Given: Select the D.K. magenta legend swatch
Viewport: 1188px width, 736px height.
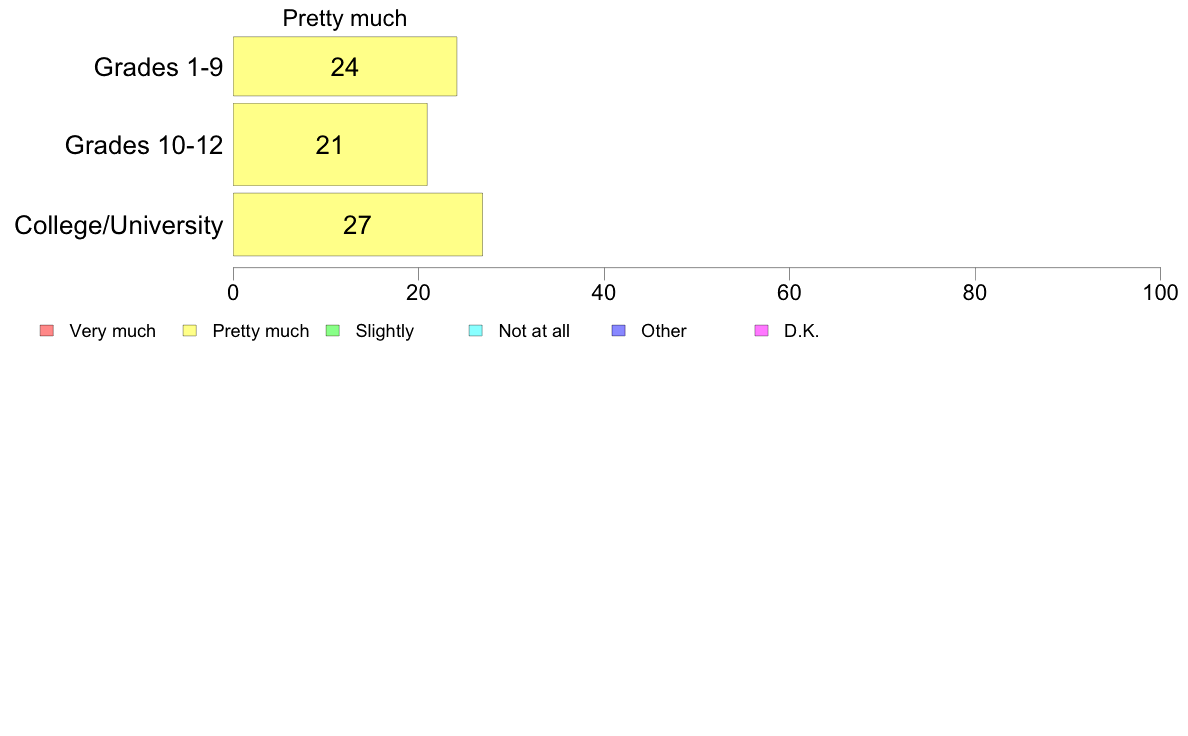Looking at the screenshot, I should 762,331.
